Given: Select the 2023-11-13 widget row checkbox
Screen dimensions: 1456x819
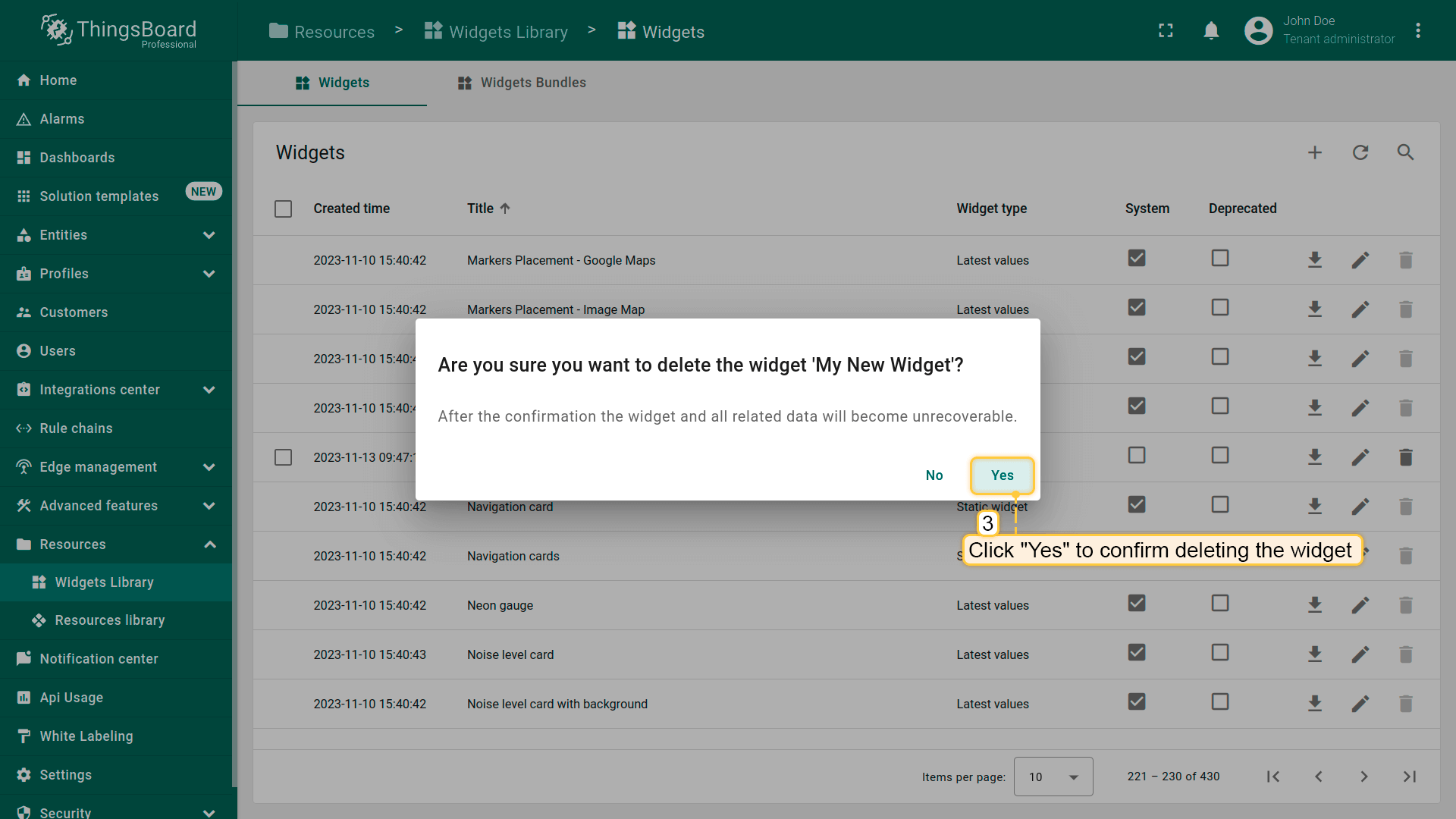Looking at the screenshot, I should (283, 457).
